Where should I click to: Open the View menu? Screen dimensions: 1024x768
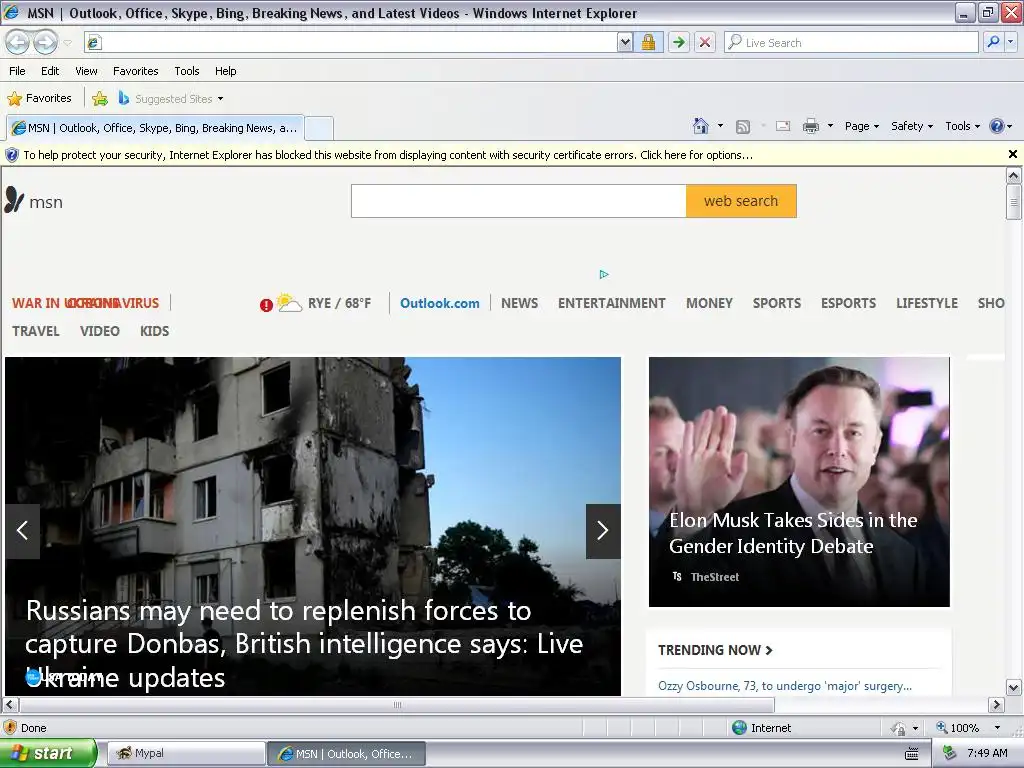click(86, 71)
